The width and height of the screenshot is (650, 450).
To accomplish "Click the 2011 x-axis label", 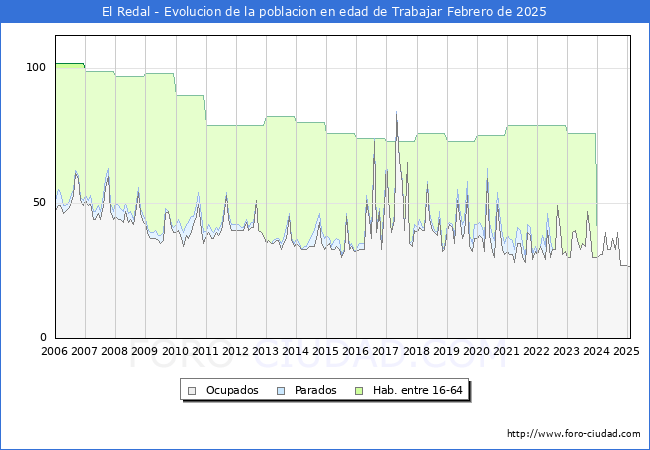I will 205,351.
